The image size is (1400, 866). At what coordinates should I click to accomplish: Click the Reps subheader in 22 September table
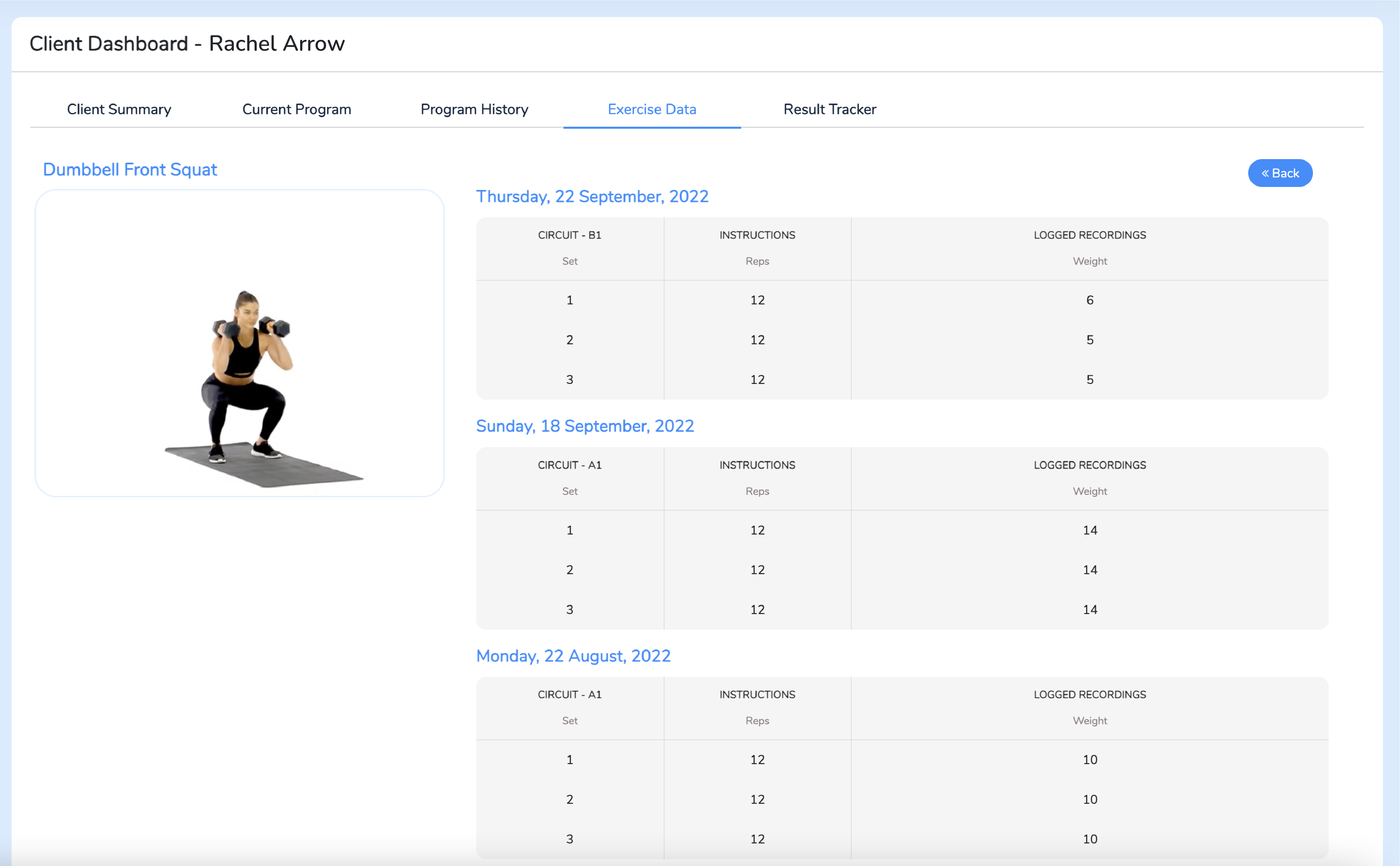coord(757,261)
